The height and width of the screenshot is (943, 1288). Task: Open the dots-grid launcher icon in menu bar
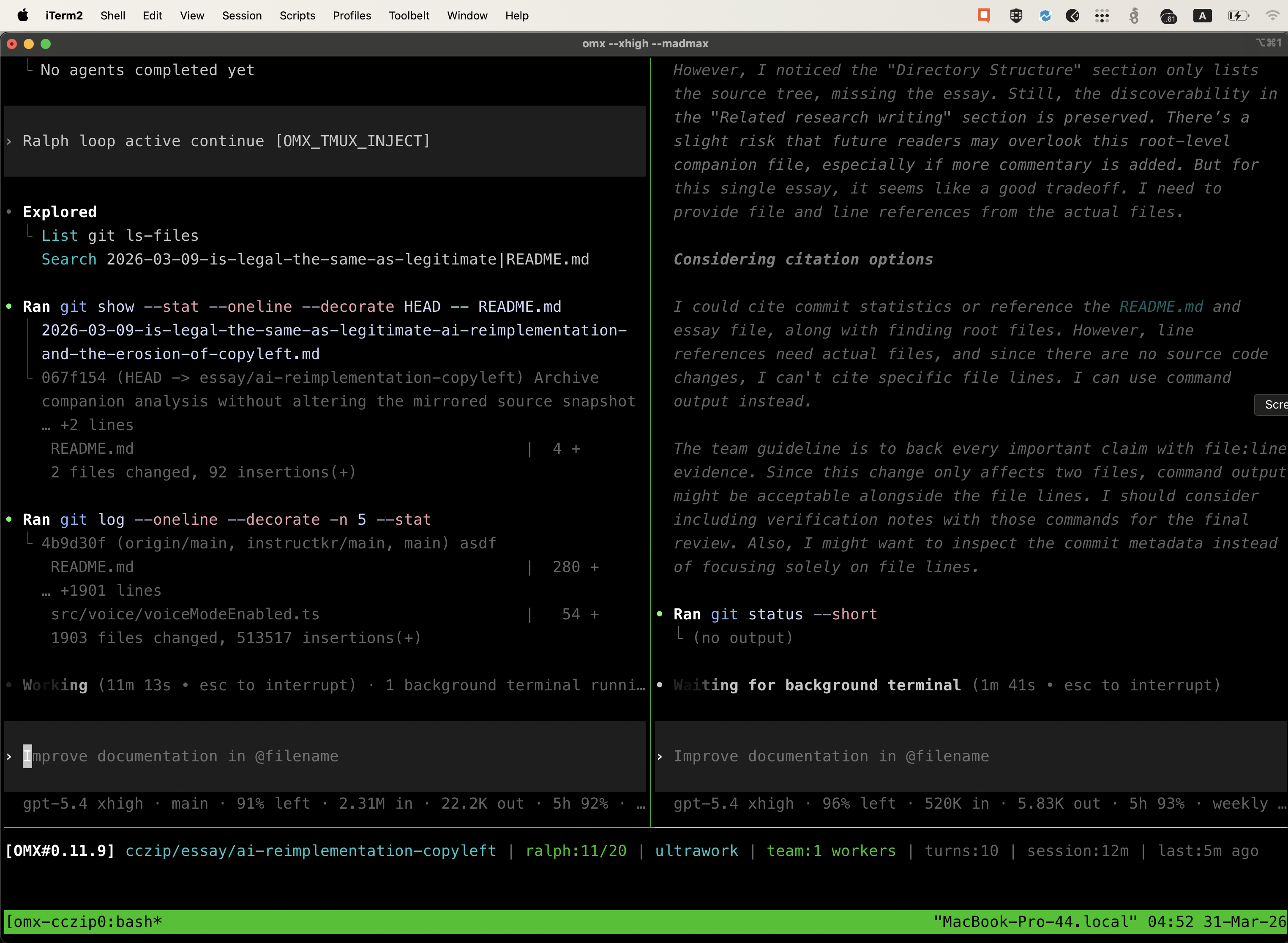1102,15
